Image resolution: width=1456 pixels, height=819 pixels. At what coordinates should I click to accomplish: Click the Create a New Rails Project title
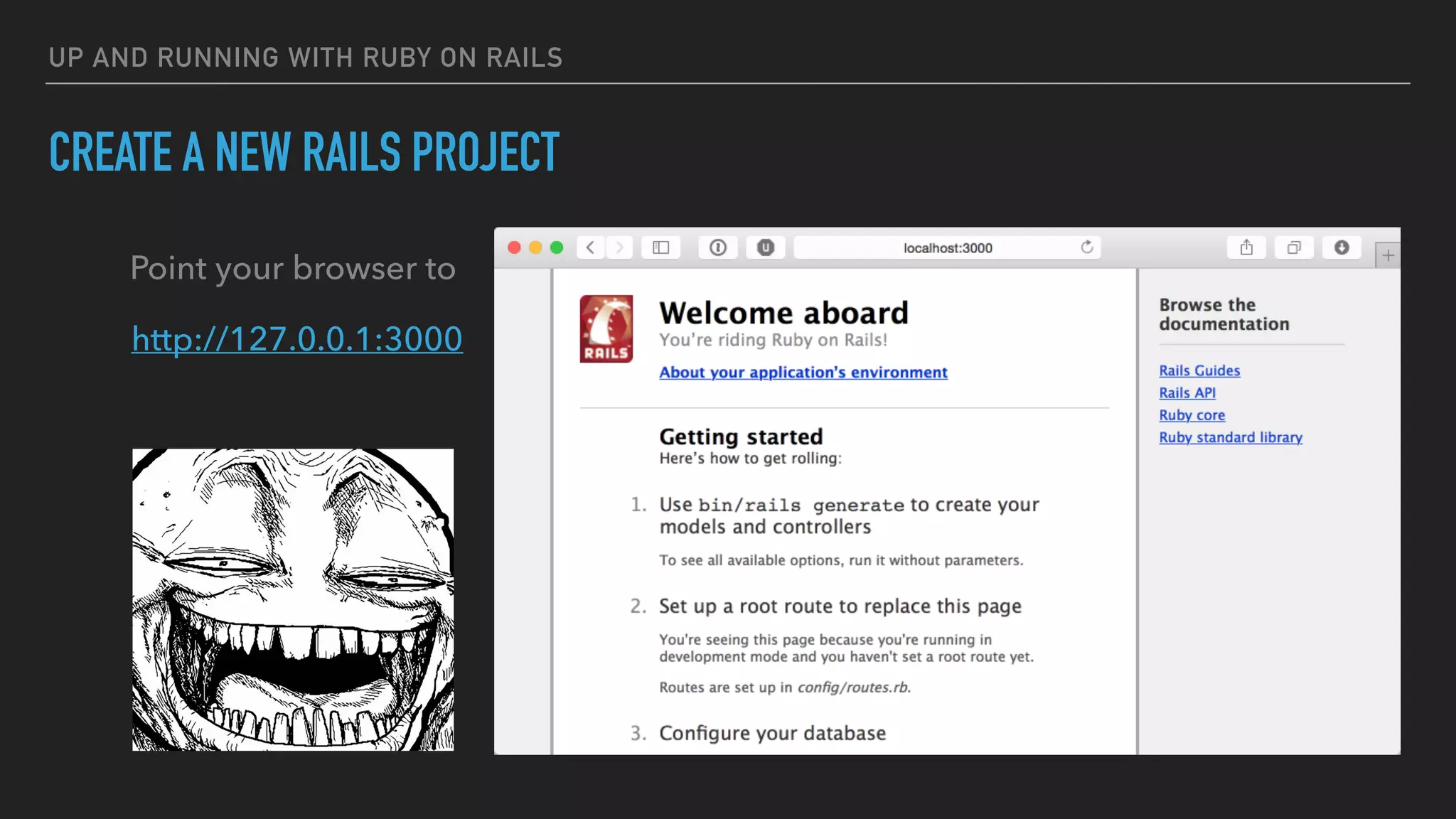pyautogui.click(x=304, y=152)
